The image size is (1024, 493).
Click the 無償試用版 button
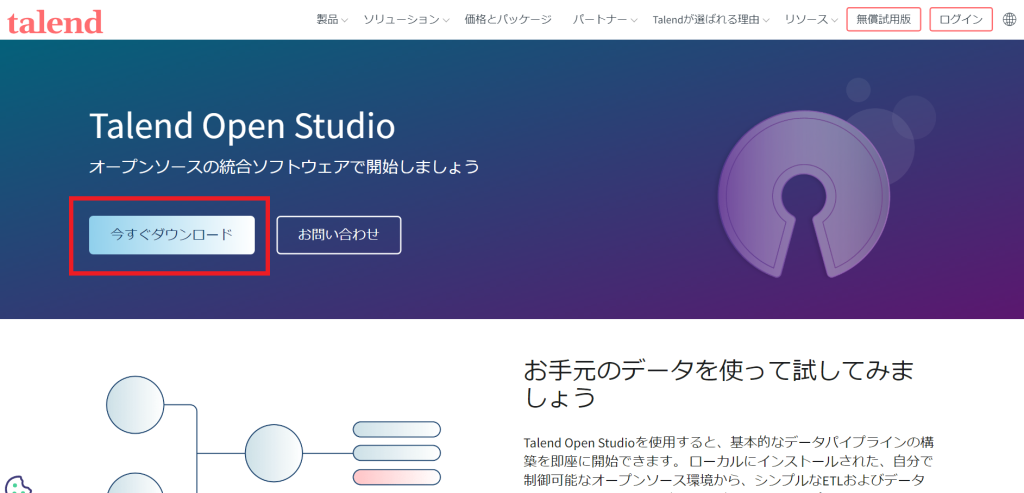point(884,20)
